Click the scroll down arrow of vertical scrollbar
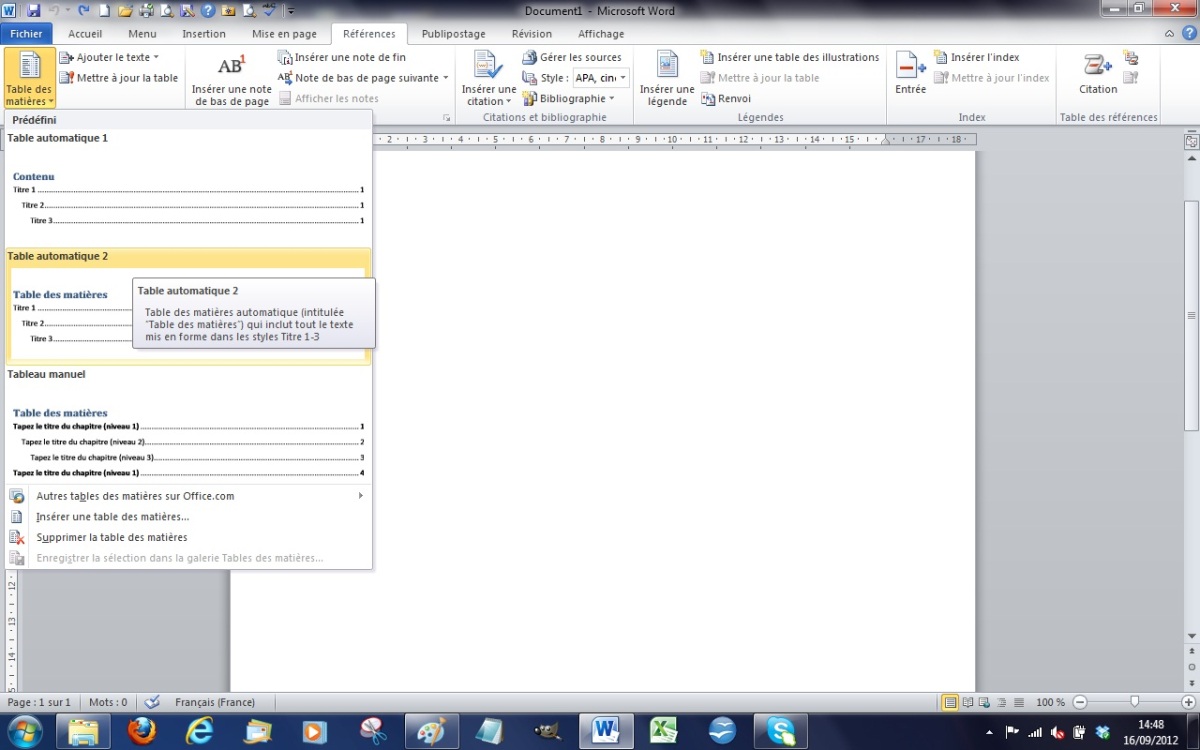Viewport: 1200px width, 750px height. coord(1191,637)
